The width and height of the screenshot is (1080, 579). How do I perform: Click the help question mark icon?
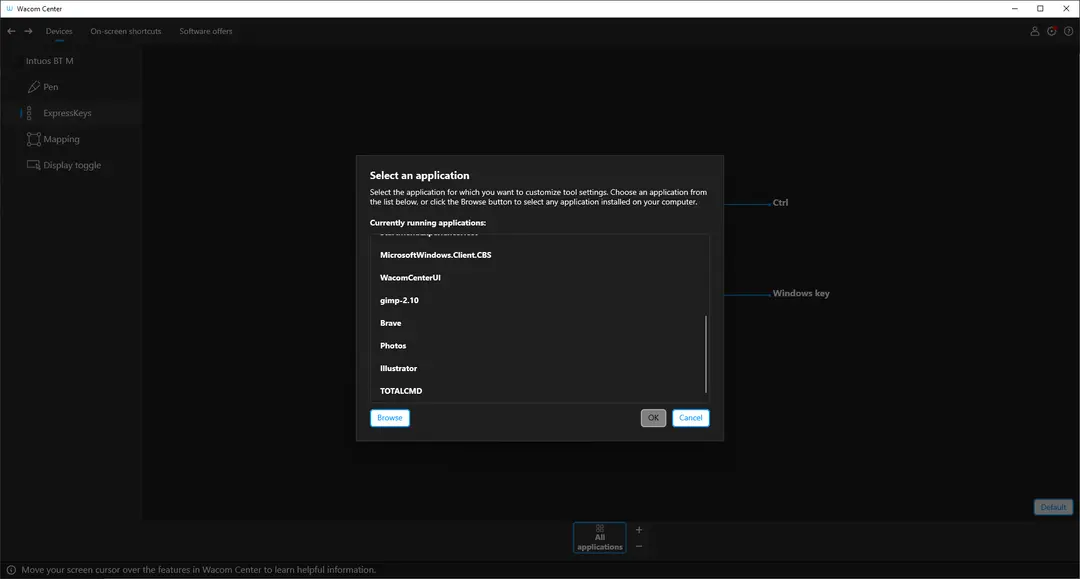click(1068, 31)
